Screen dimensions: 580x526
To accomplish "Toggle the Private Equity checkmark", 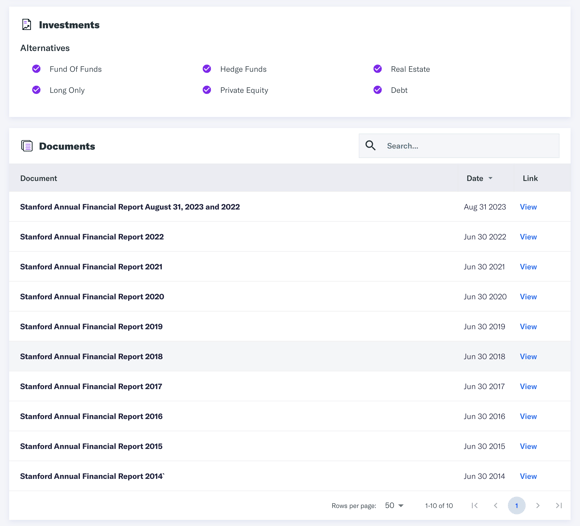I will (x=207, y=90).
